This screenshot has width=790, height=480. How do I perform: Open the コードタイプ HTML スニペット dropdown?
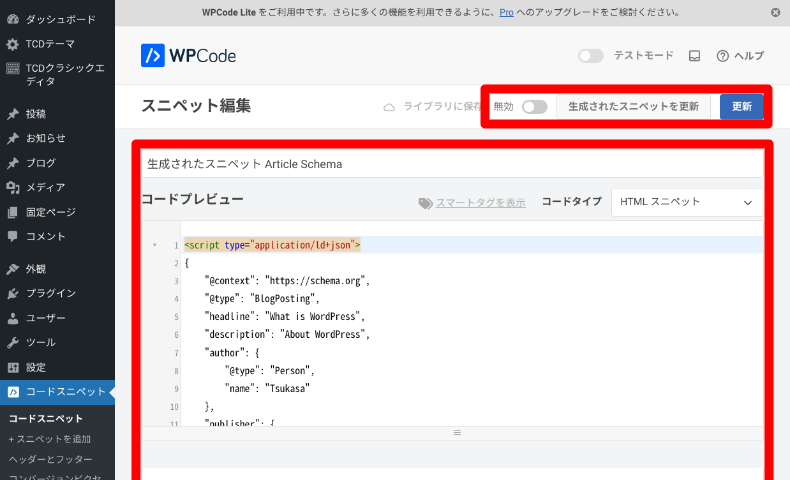click(687, 202)
